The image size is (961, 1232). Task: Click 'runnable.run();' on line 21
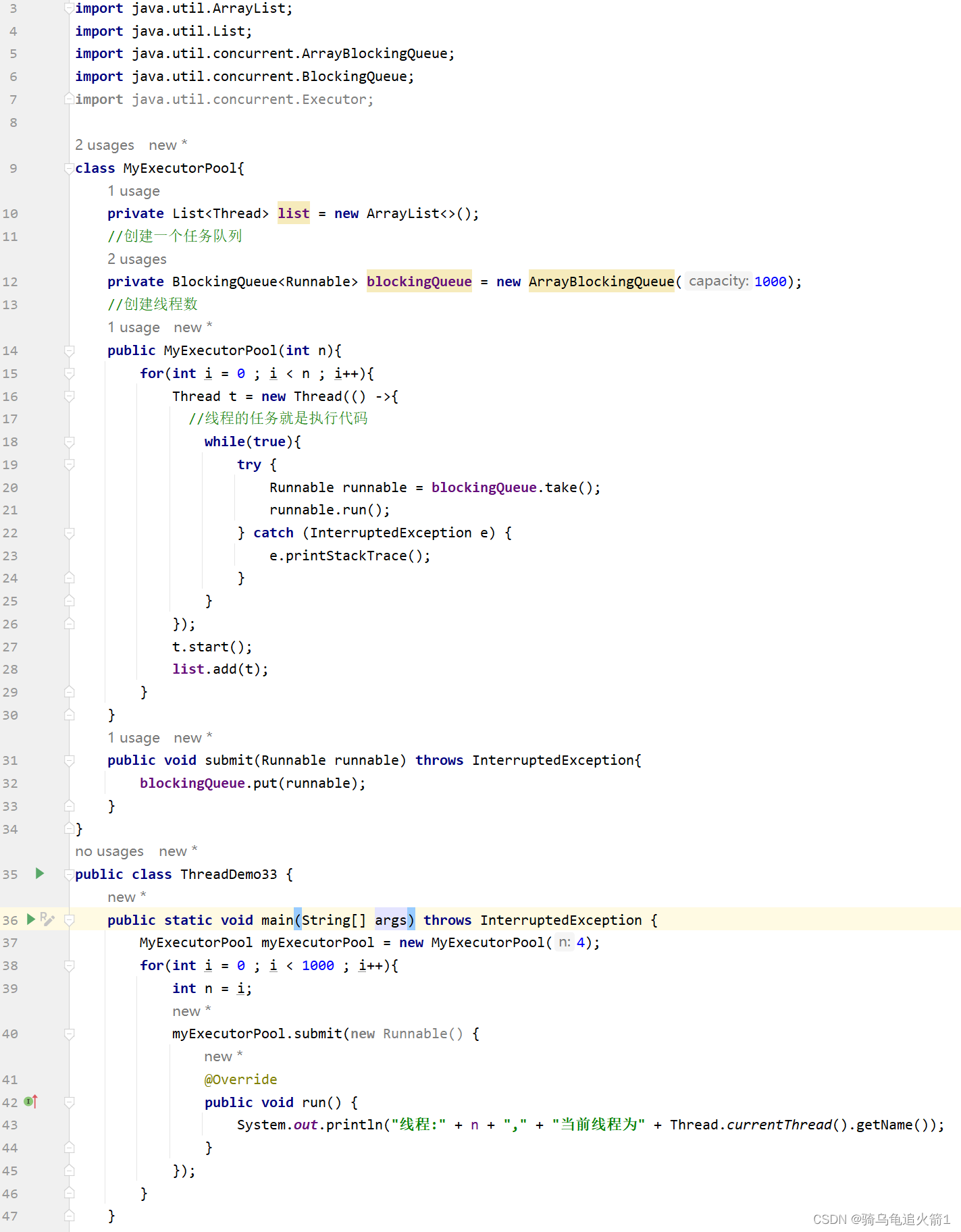tap(330, 510)
